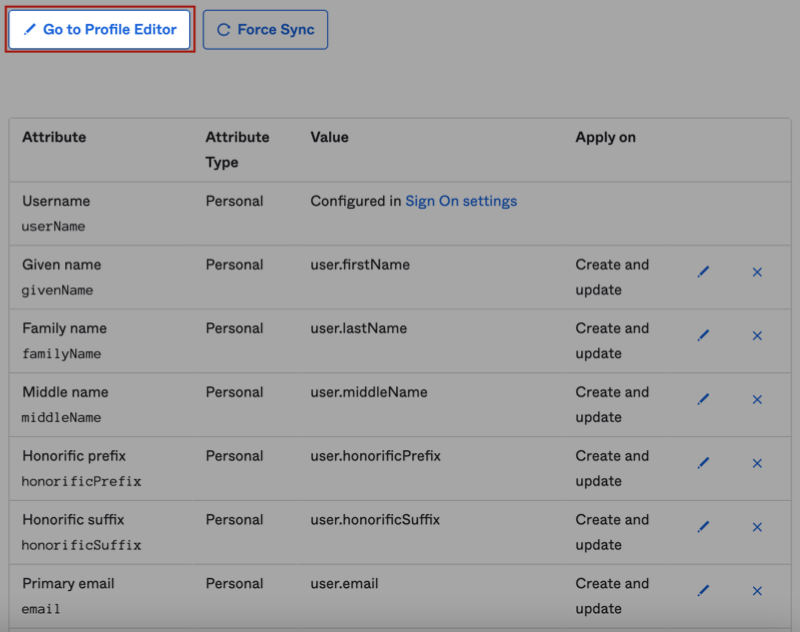The height and width of the screenshot is (632, 800).
Task: Remove the Family name mapping
Action: pyautogui.click(x=757, y=335)
